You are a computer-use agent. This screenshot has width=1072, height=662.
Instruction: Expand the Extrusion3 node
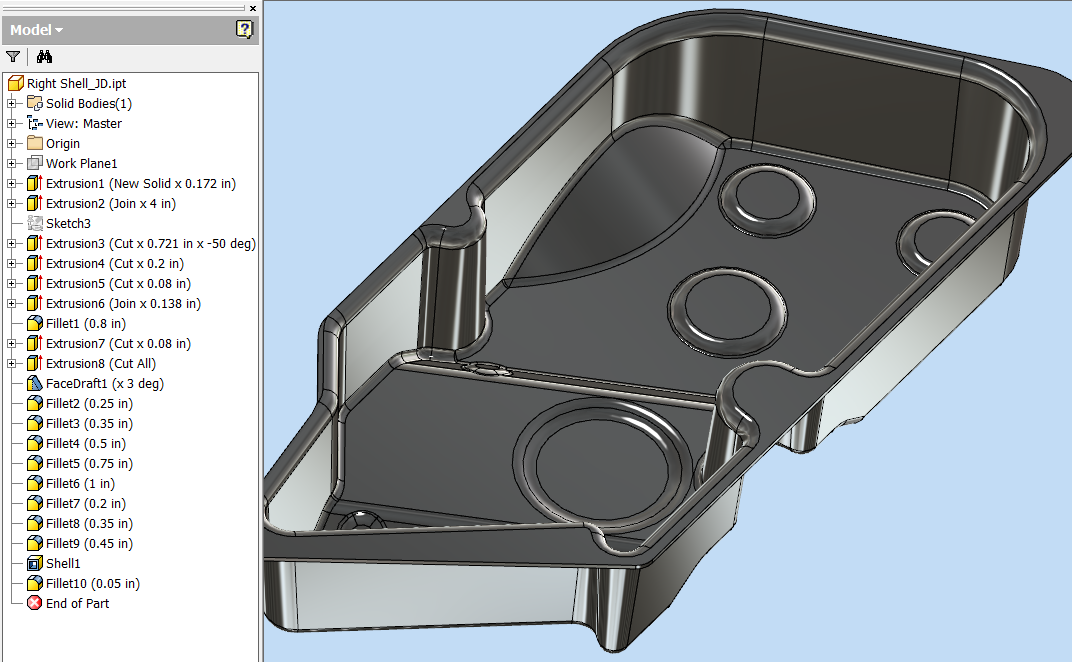(12, 243)
